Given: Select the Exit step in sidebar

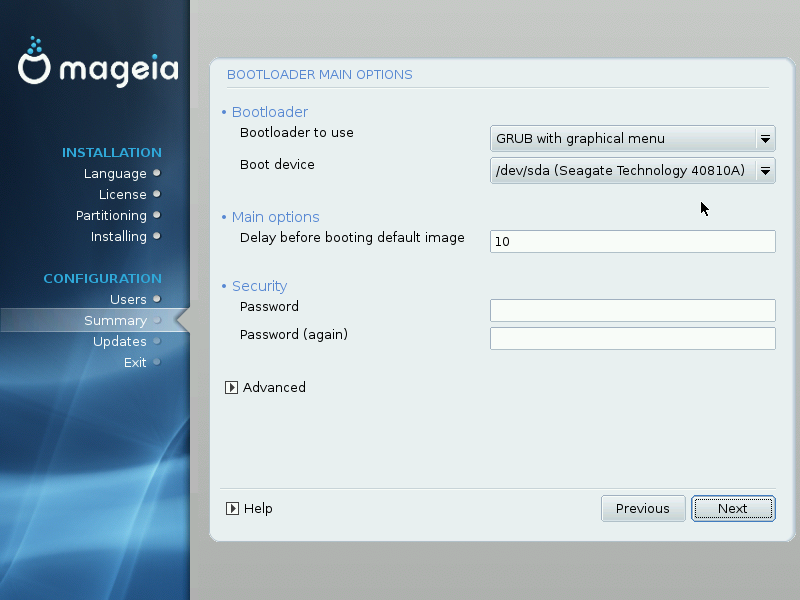Looking at the screenshot, I should tap(135, 362).
